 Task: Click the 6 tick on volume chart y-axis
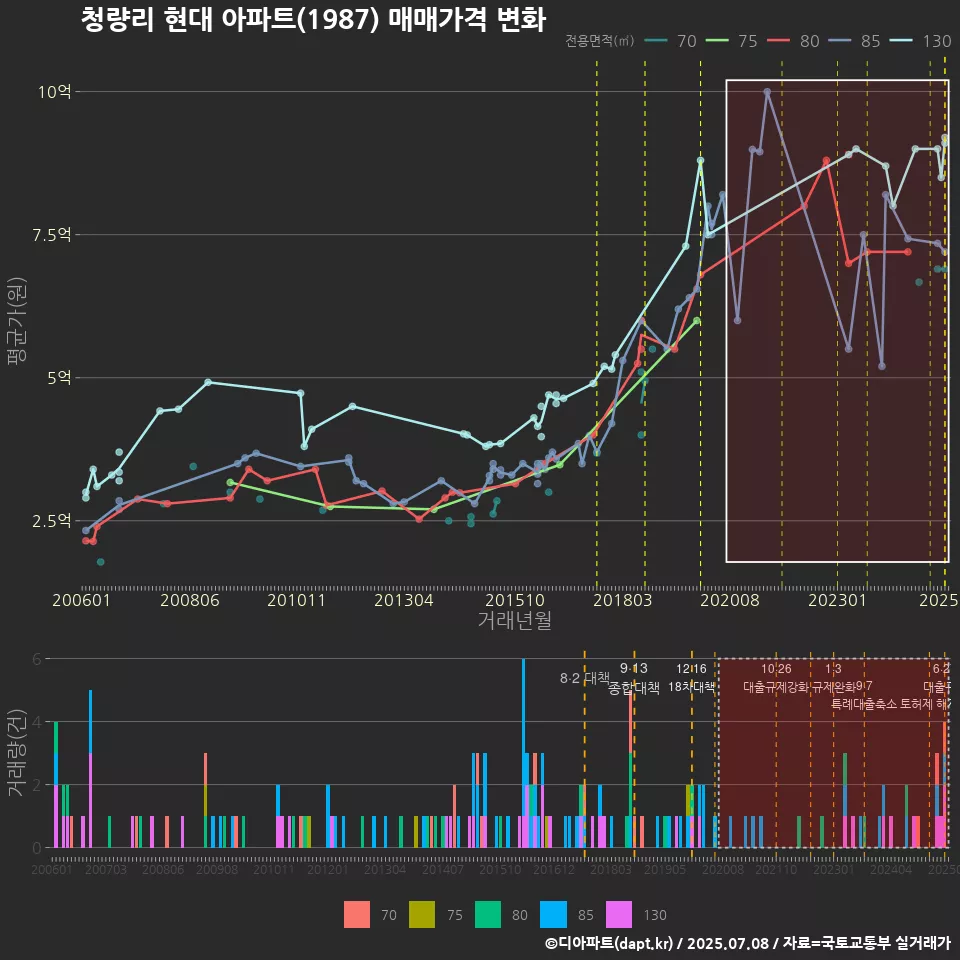click(x=37, y=659)
